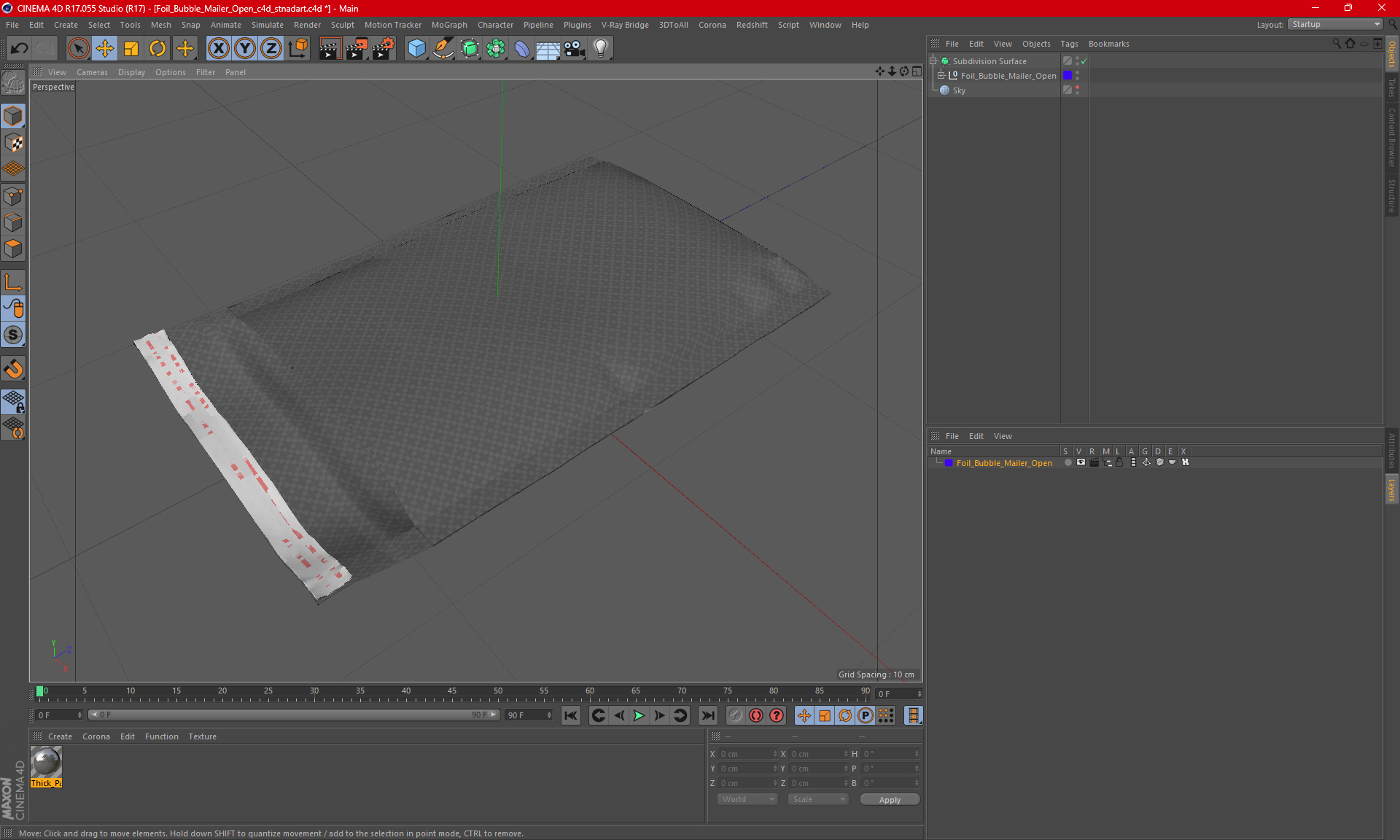The height and width of the screenshot is (840, 1400).
Task: Open the Scale mode dropdown
Action: click(x=818, y=799)
